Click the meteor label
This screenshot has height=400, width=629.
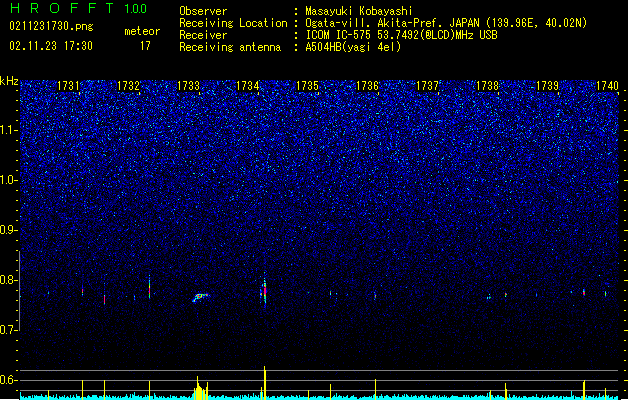142,31
